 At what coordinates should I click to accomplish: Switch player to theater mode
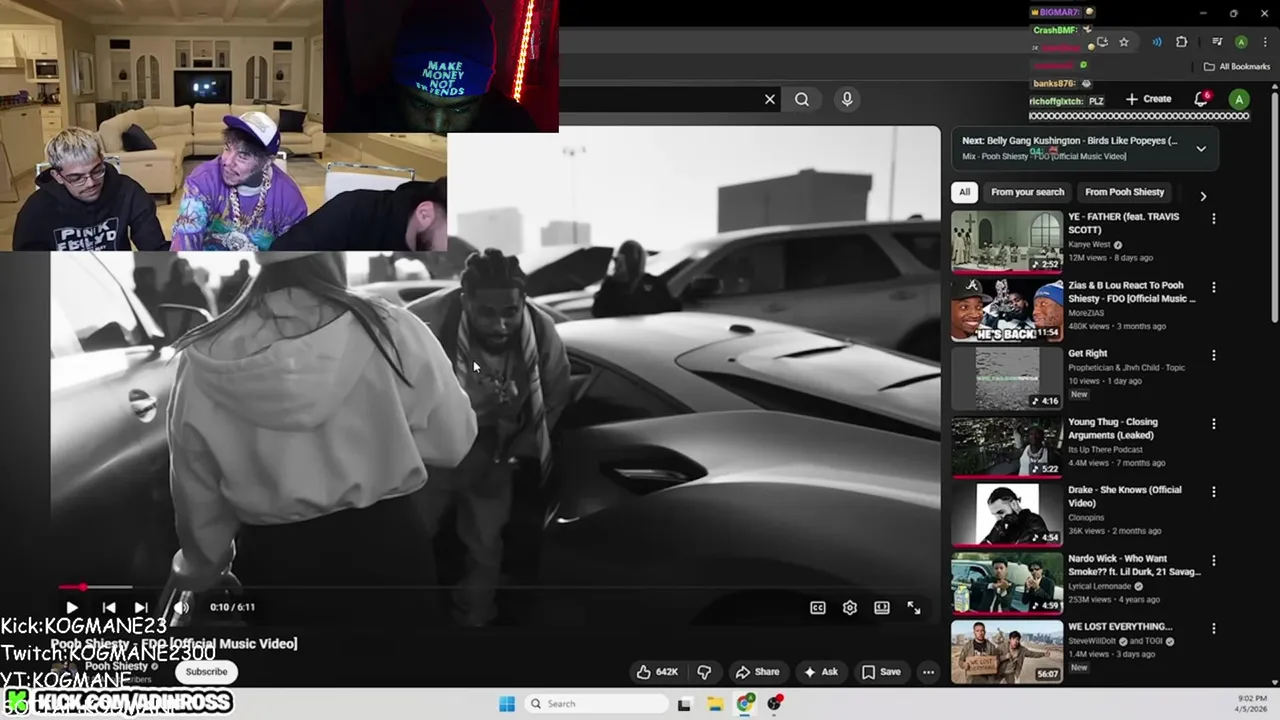tap(882, 607)
